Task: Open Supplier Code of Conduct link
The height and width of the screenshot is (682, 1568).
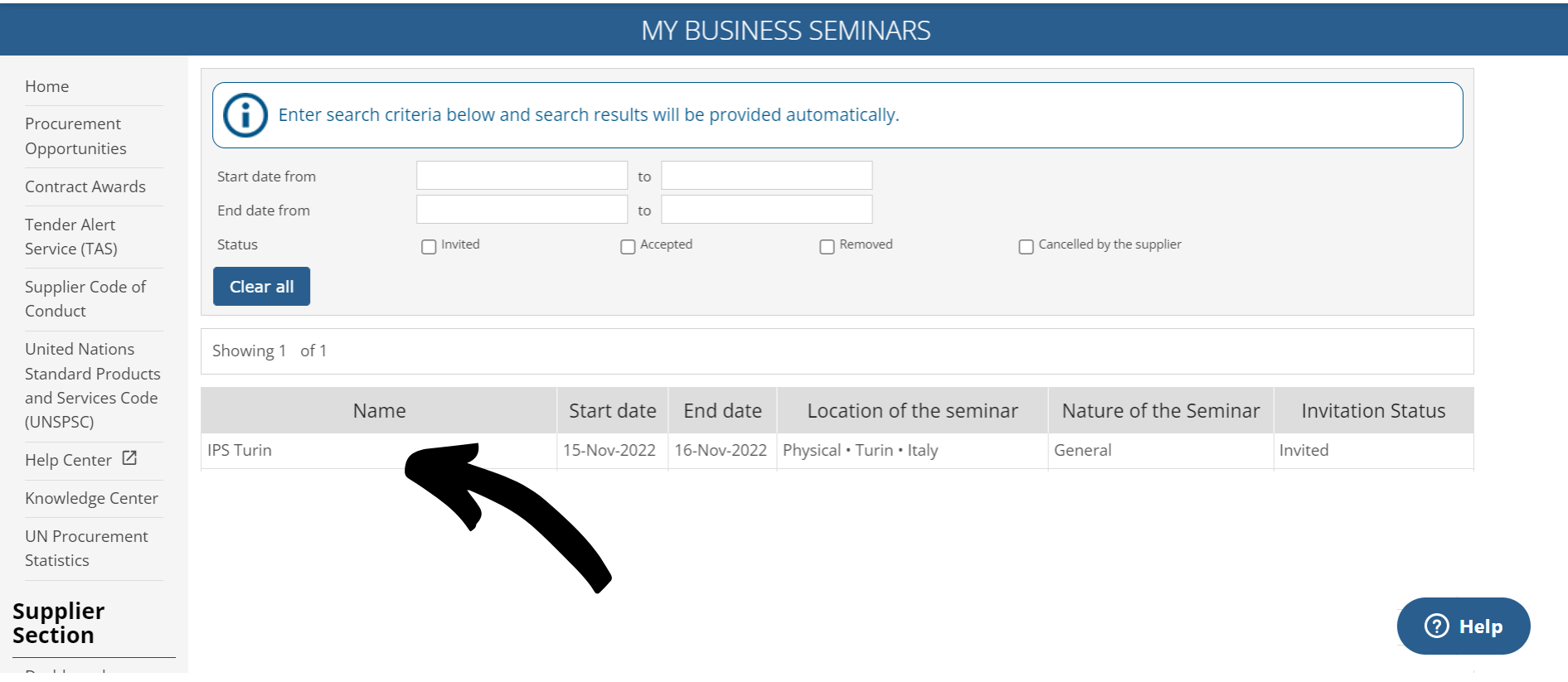Action: tap(85, 298)
